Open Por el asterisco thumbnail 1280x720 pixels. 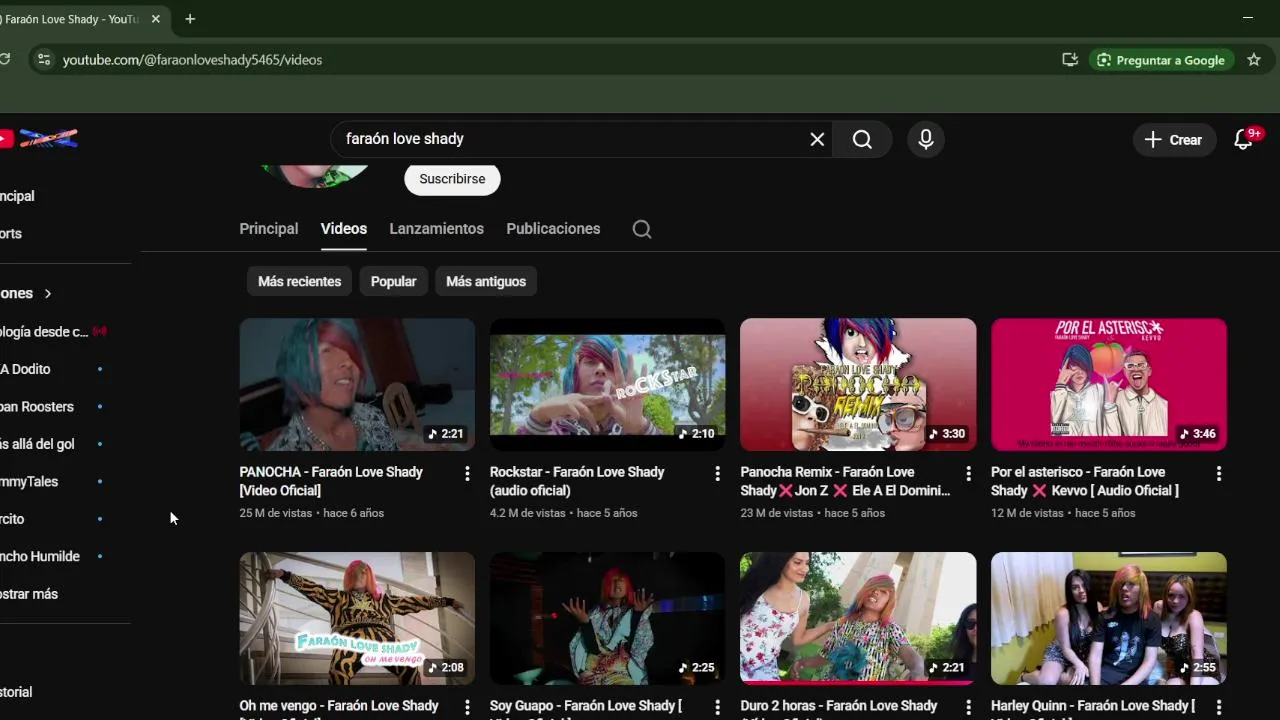1108,385
